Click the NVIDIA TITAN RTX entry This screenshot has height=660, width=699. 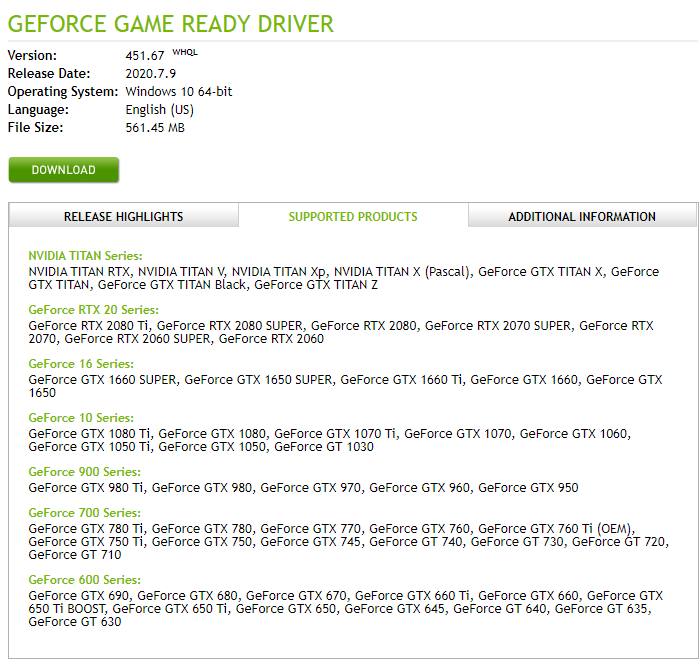[x=79, y=271]
